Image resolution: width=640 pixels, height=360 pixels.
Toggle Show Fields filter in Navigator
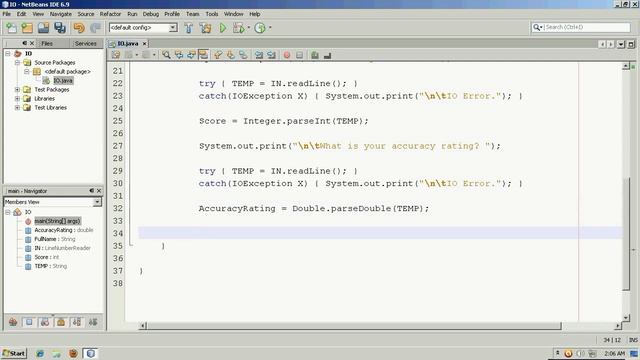[x=29, y=322]
